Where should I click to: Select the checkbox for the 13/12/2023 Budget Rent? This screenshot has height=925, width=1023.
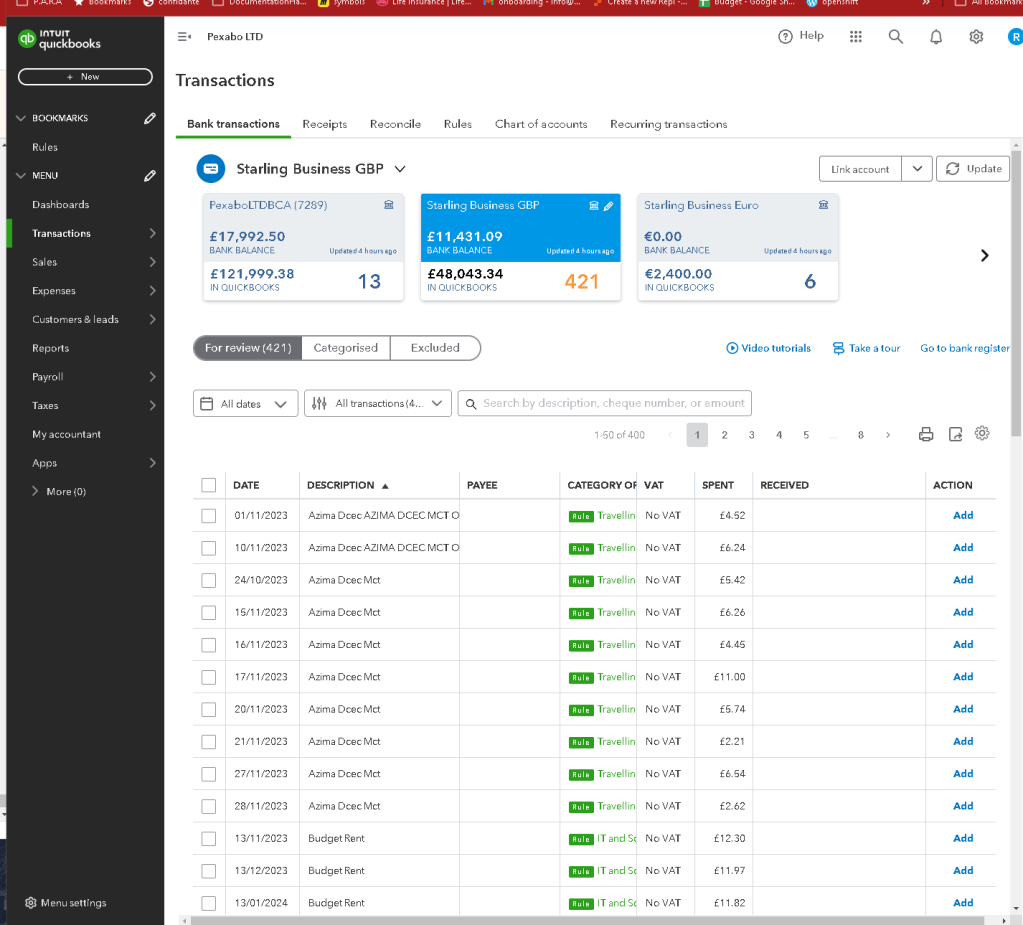coord(209,871)
